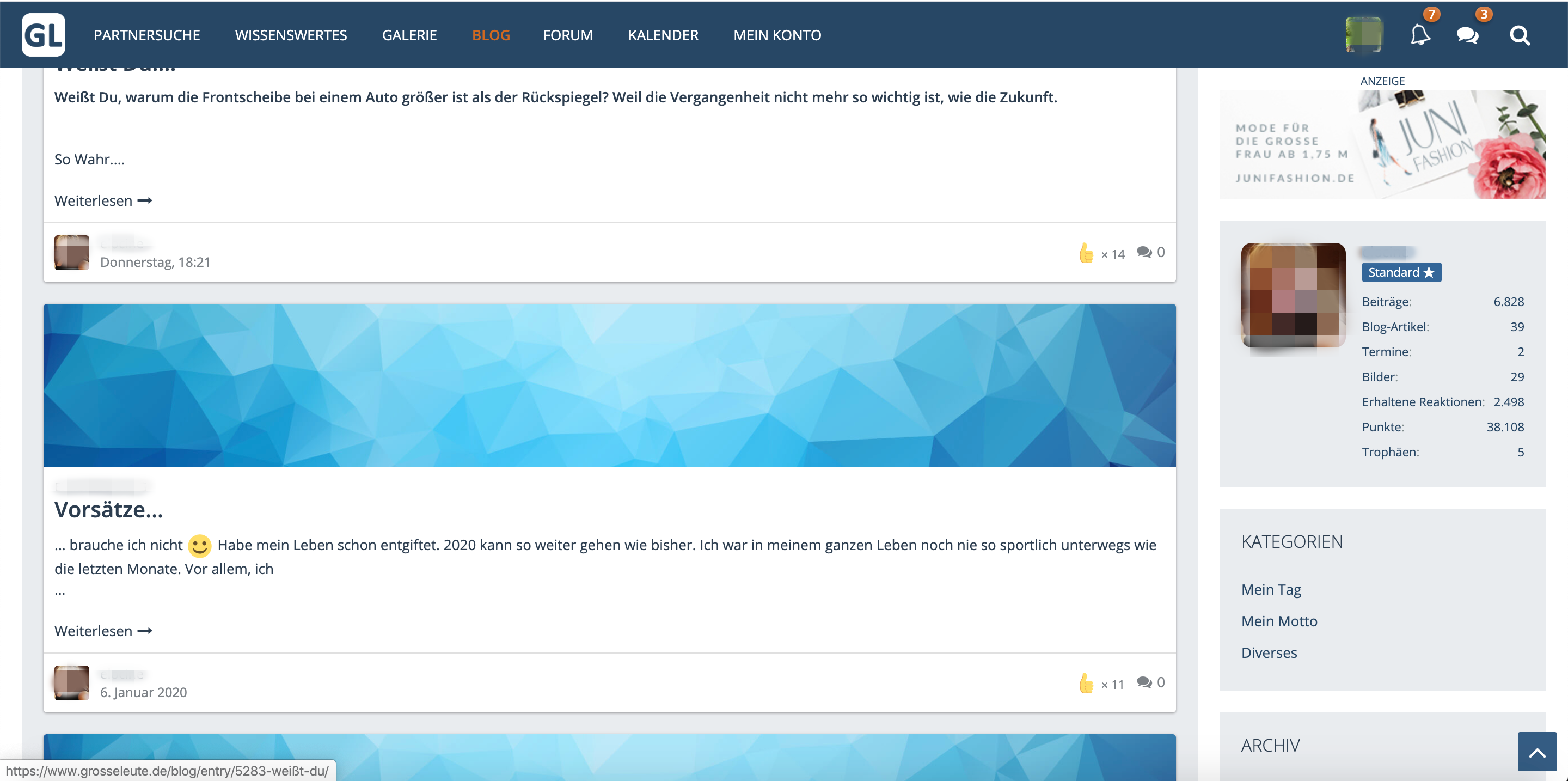1568x781 pixels.
Task: Click the Beiträge count 6.828
Action: (x=1508, y=302)
